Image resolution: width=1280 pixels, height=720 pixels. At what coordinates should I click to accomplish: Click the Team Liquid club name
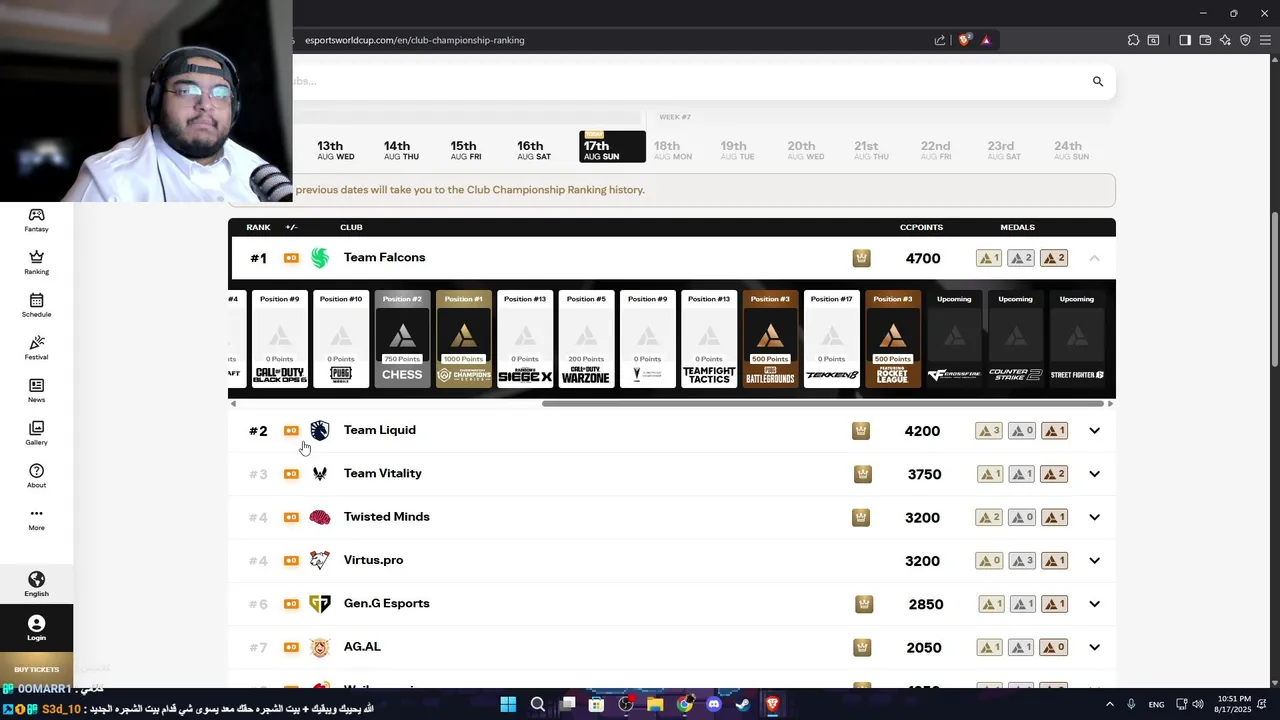379,430
